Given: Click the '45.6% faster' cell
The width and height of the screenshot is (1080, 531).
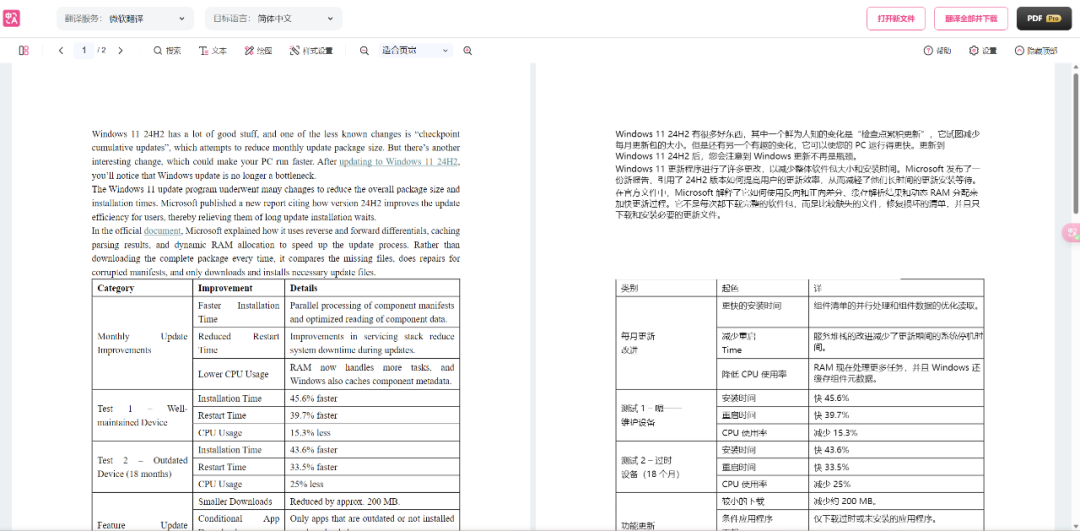Looking at the screenshot, I should tap(372, 398).
